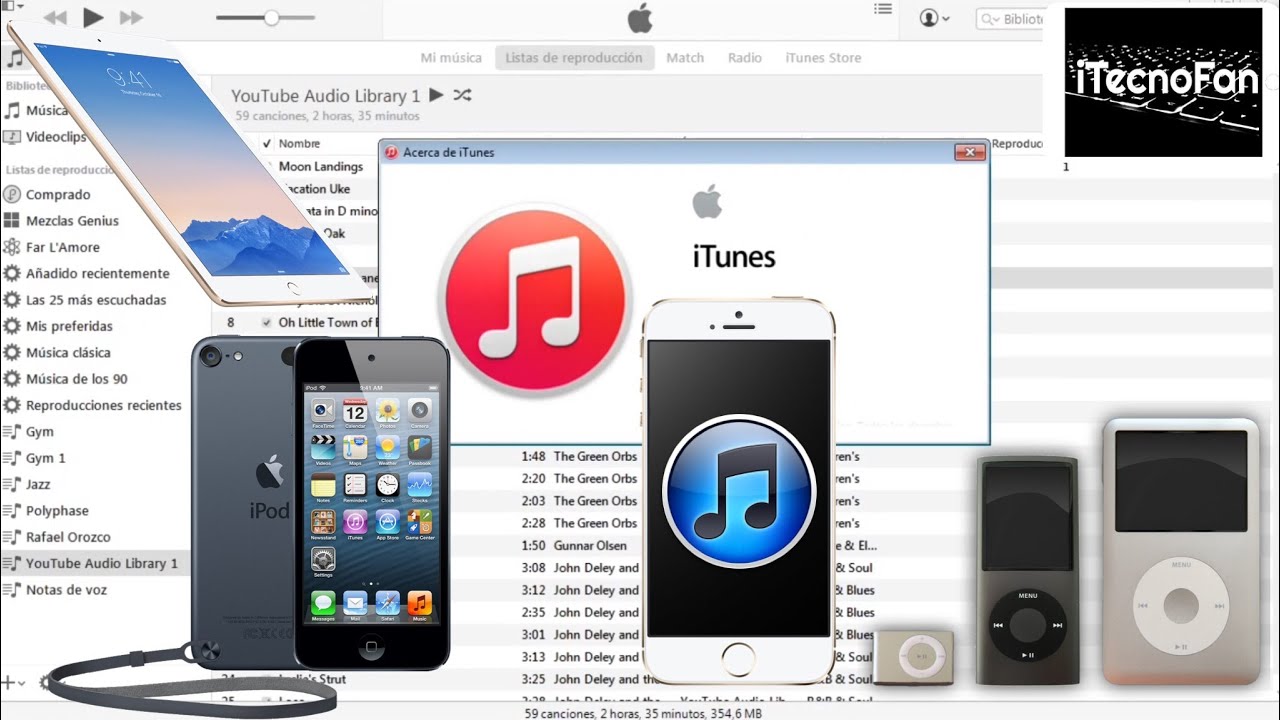Open the Mezclas Genius grid icon
Viewport: 1280px width, 720px height.
pyautogui.click(x=12, y=221)
